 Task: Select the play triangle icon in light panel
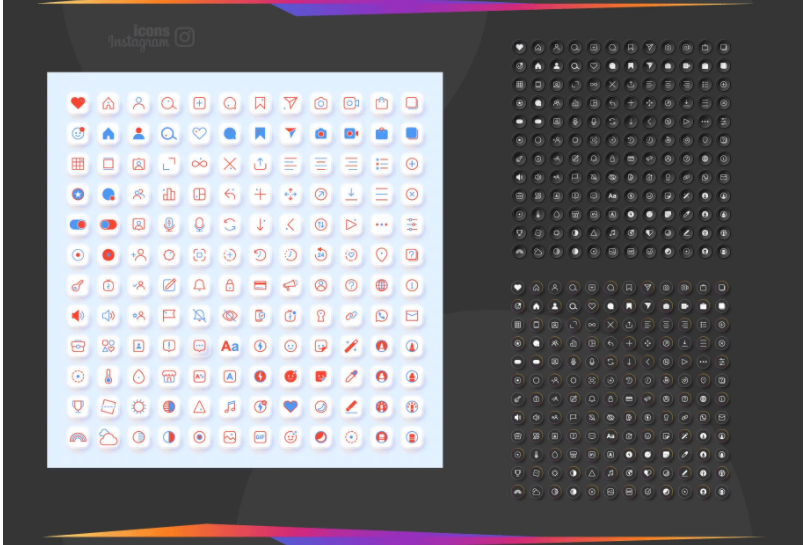click(x=351, y=225)
